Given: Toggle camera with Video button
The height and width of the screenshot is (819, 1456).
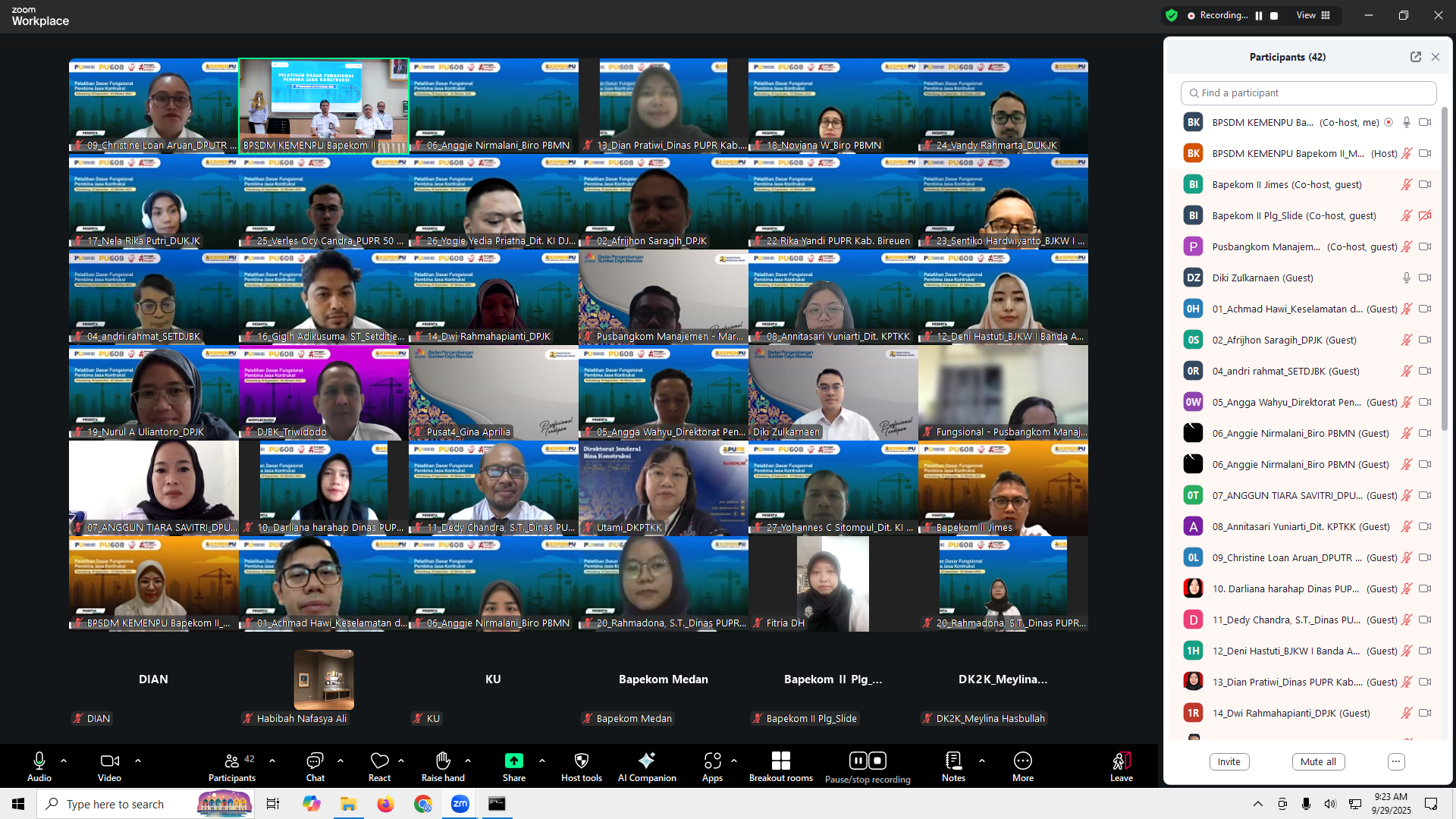Looking at the screenshot, I should [109, 761].
